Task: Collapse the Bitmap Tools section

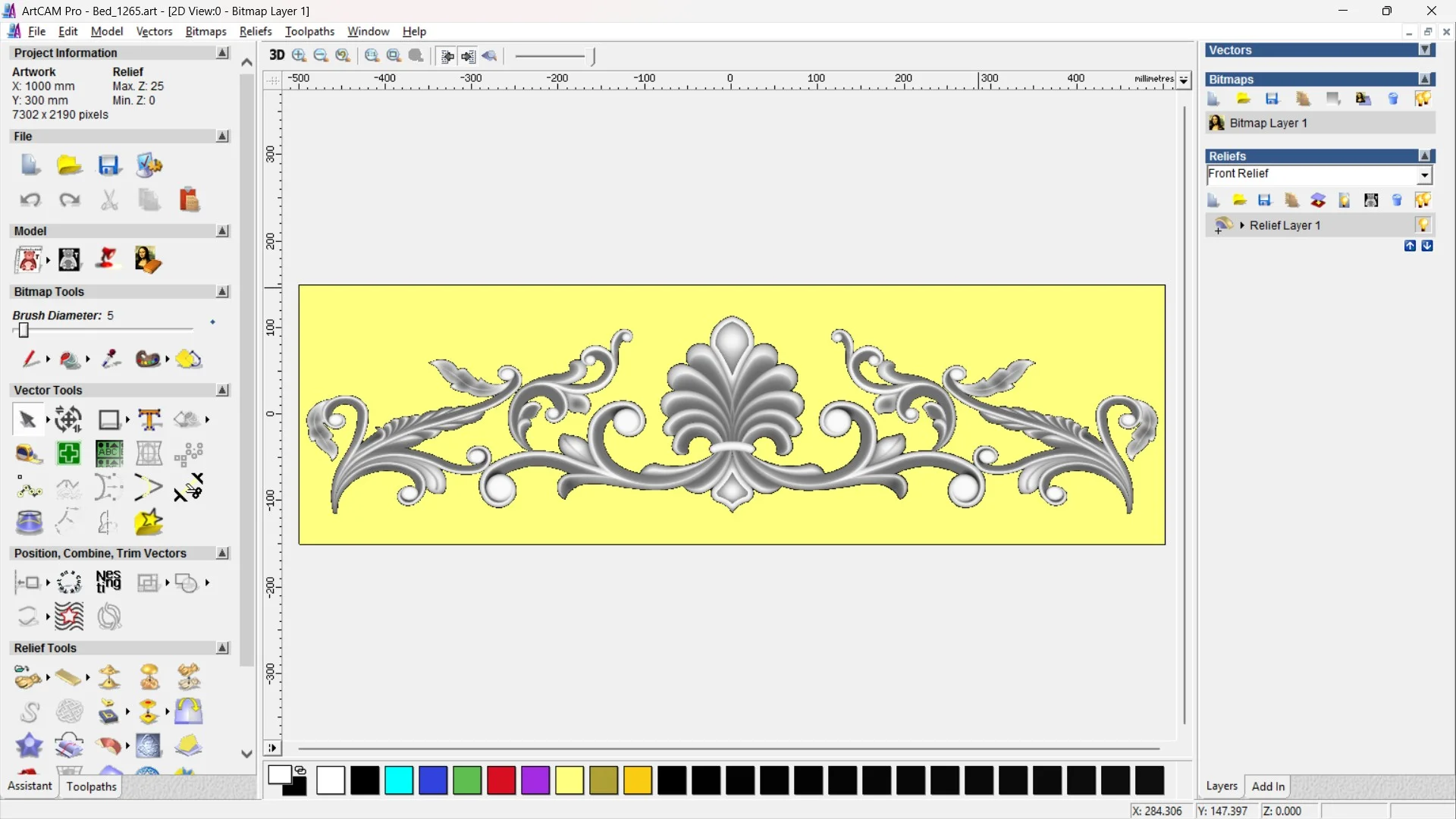Action: click(223, 292)
